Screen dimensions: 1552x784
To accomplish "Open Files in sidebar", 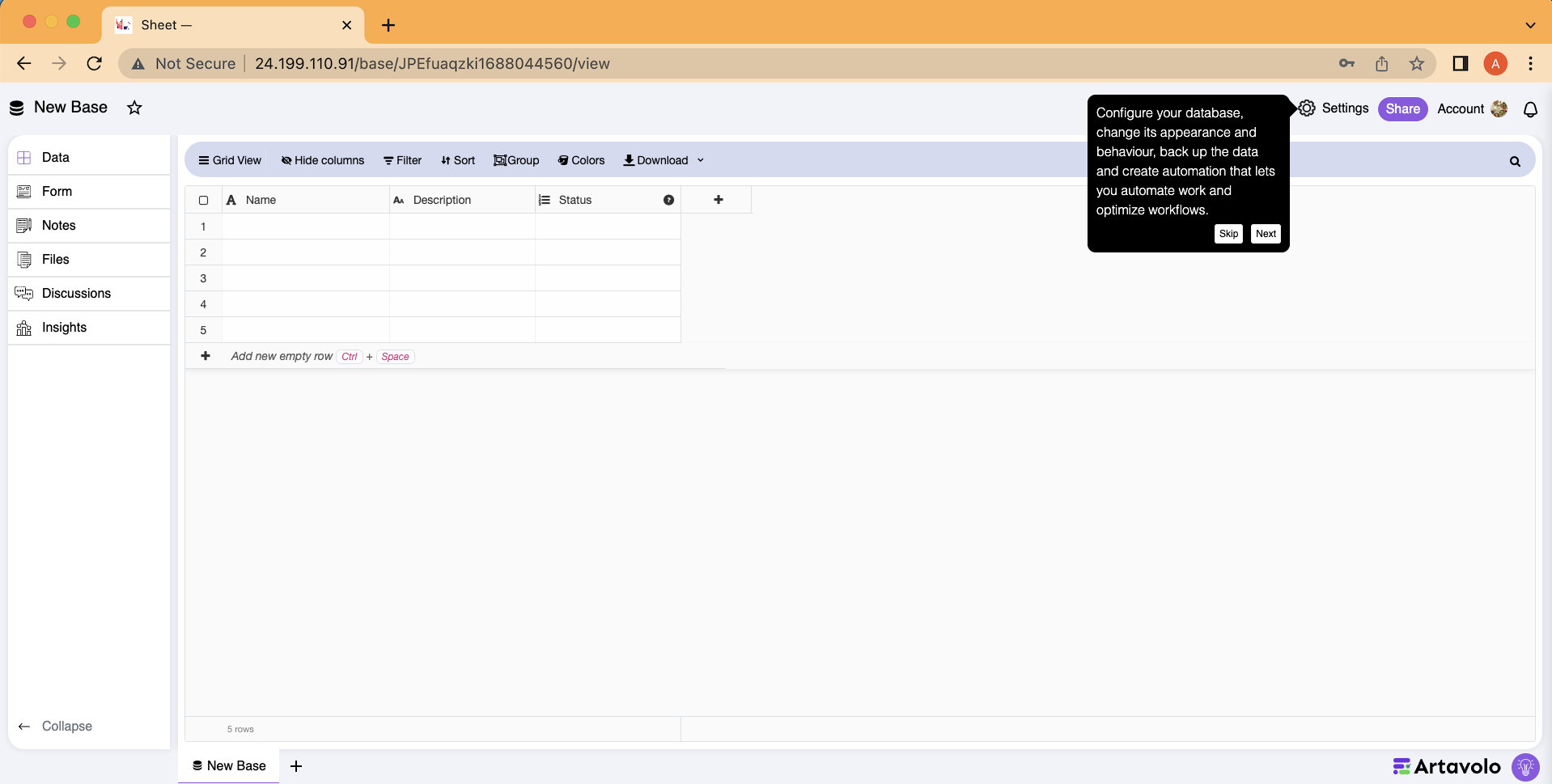I will [89, 259].
